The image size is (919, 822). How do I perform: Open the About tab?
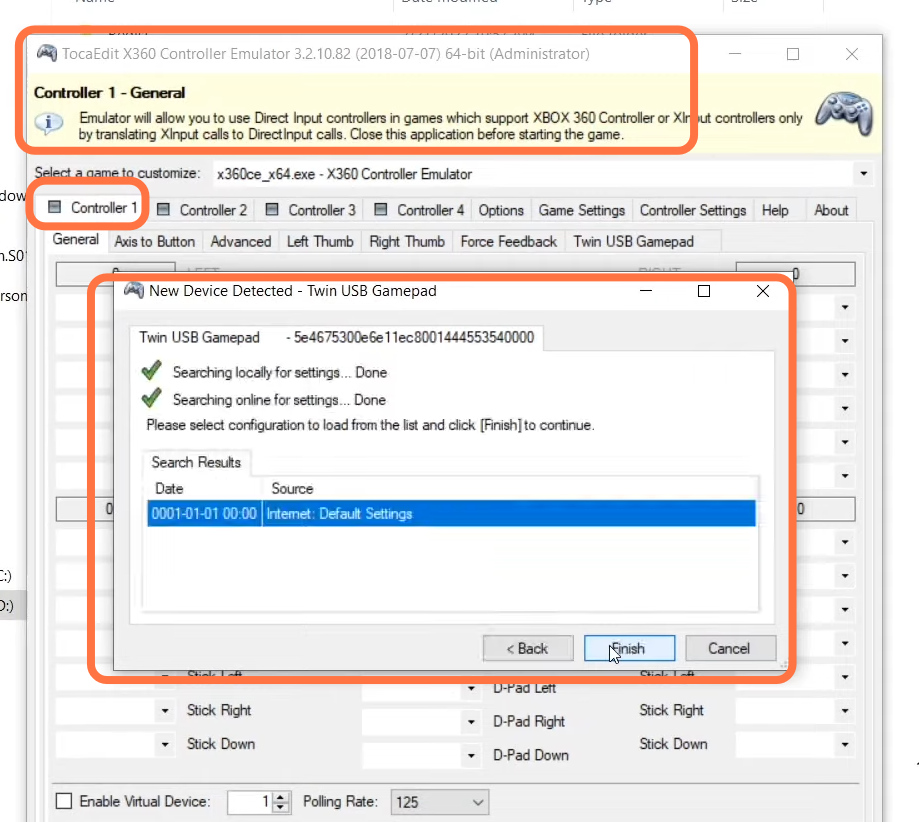pyautogui.click(x=831, y=210)
